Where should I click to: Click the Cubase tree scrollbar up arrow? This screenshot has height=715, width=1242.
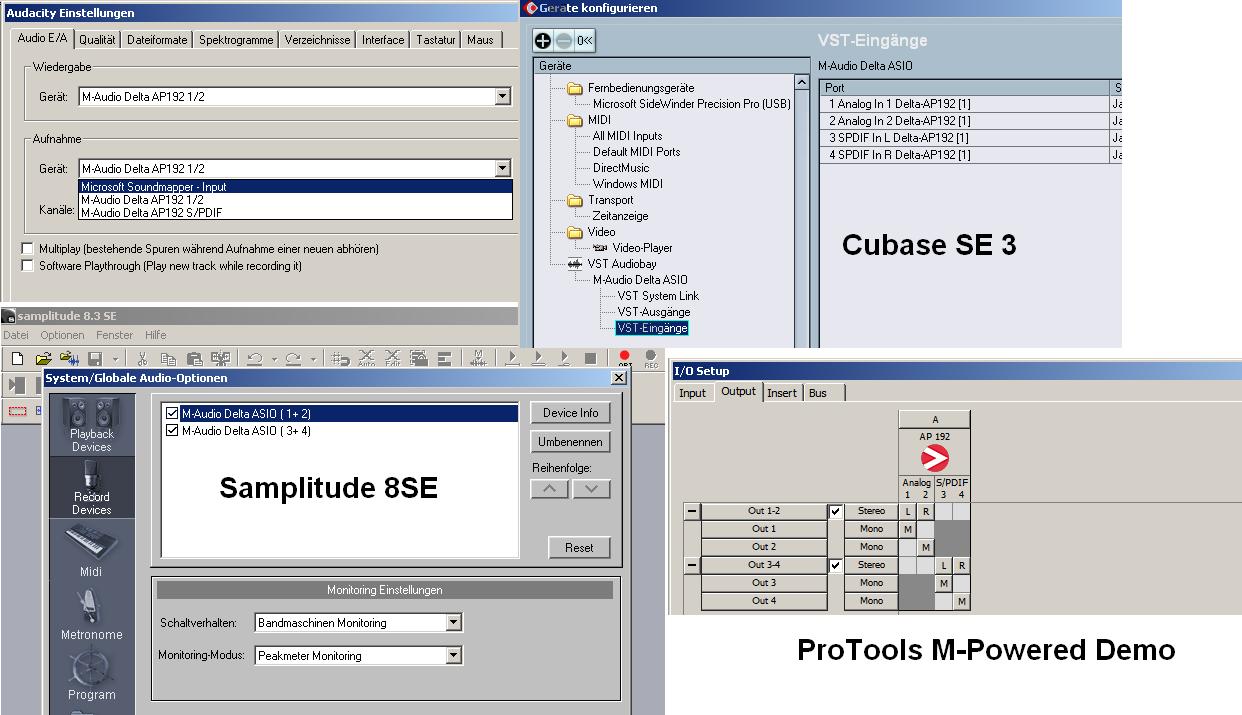coord(802,82)
